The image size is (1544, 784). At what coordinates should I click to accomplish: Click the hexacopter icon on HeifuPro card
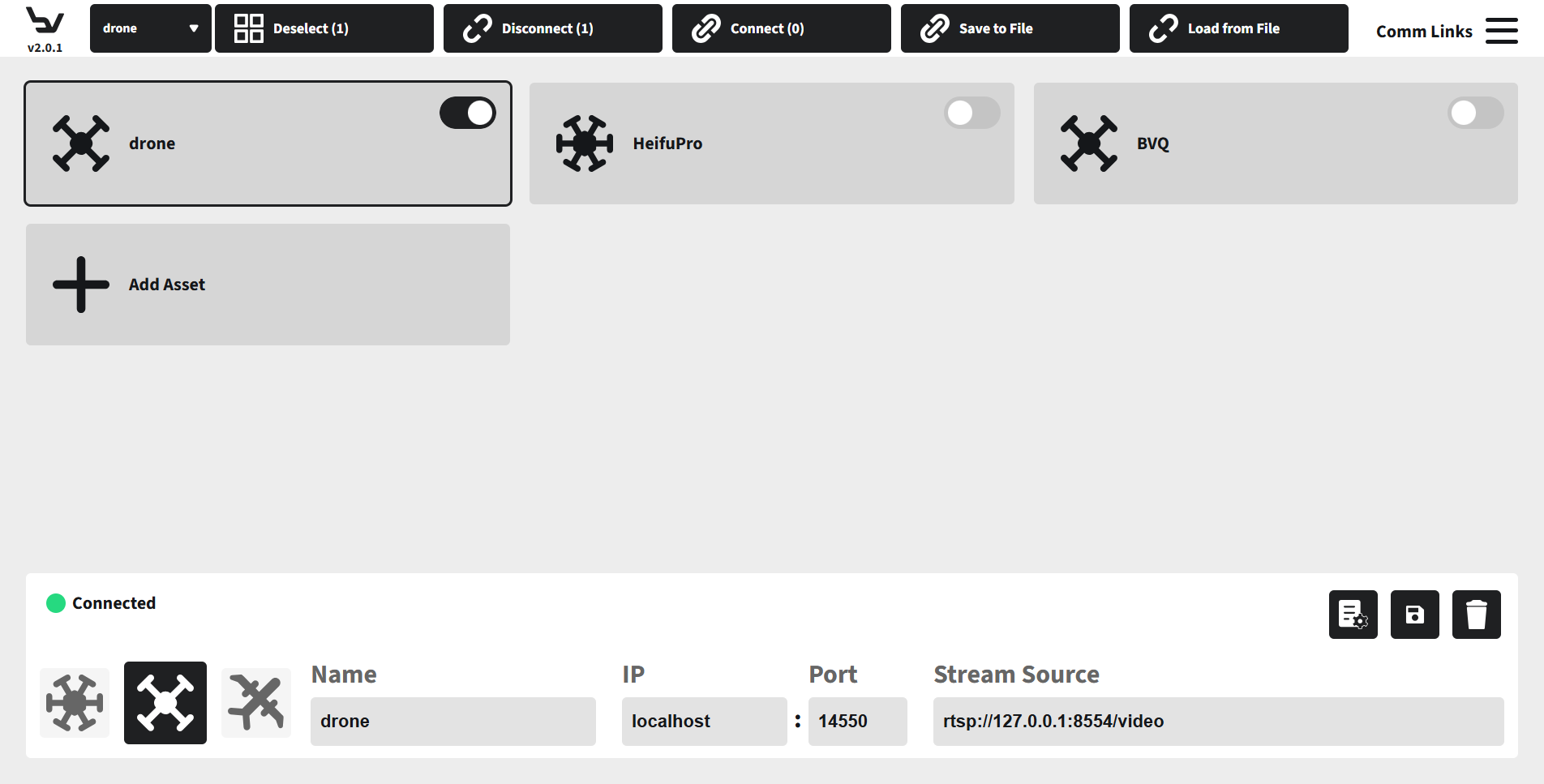[585, 143]
